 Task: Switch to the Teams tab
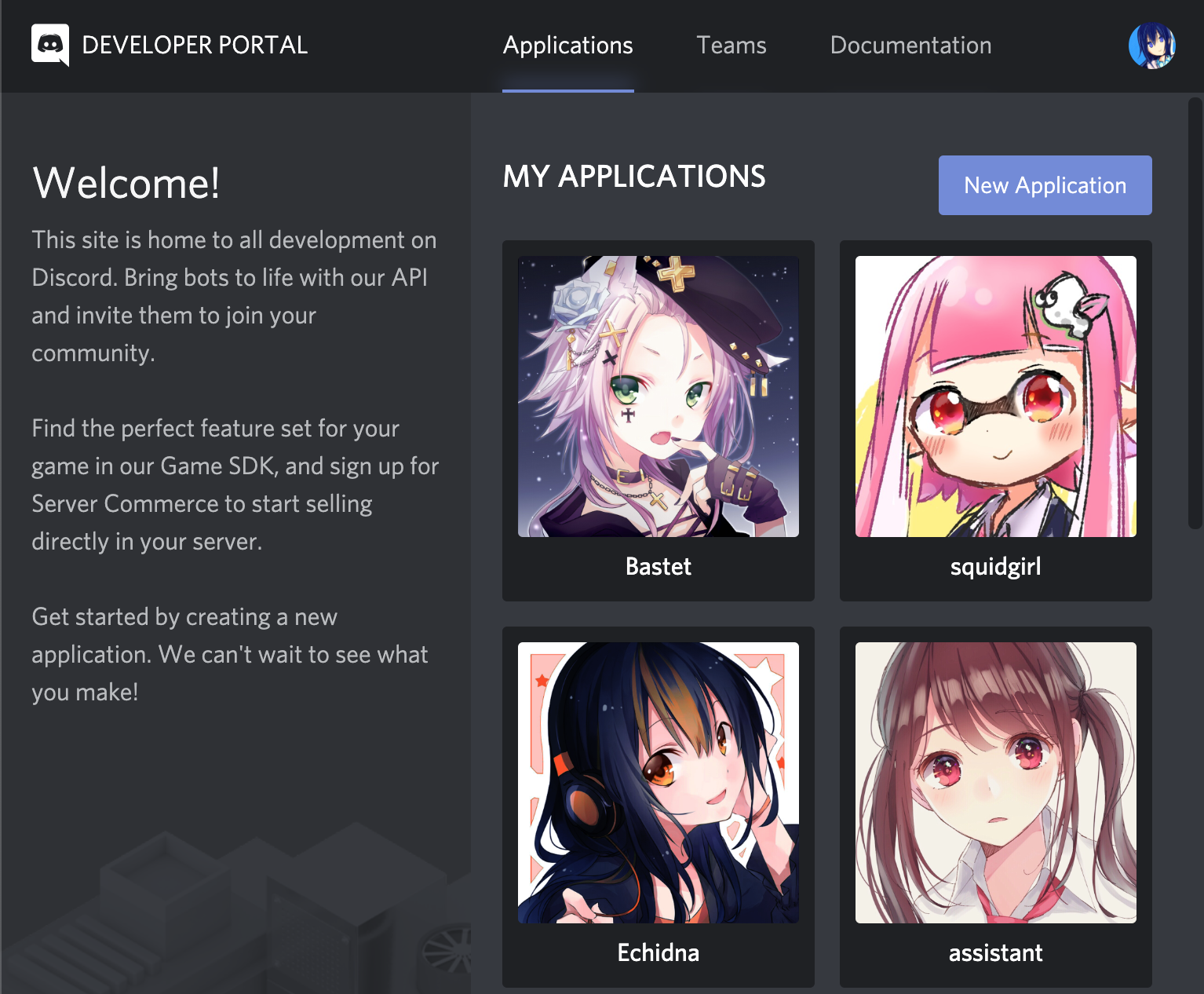click(732, 46)
